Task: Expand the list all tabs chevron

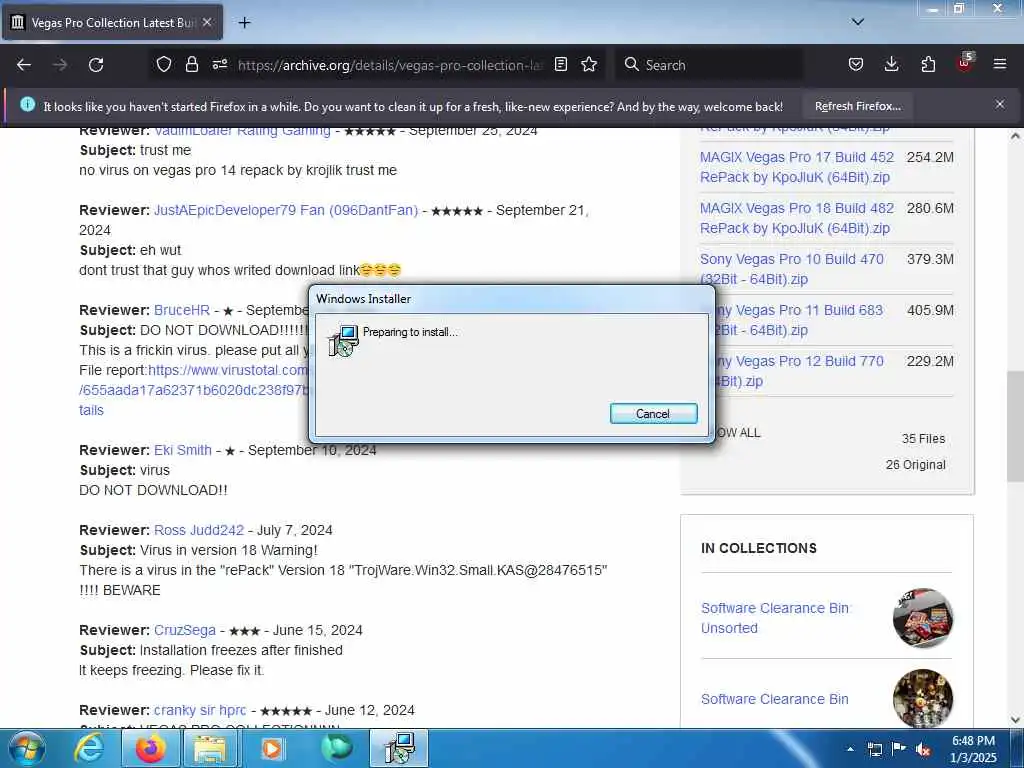Action: (857, 22)
